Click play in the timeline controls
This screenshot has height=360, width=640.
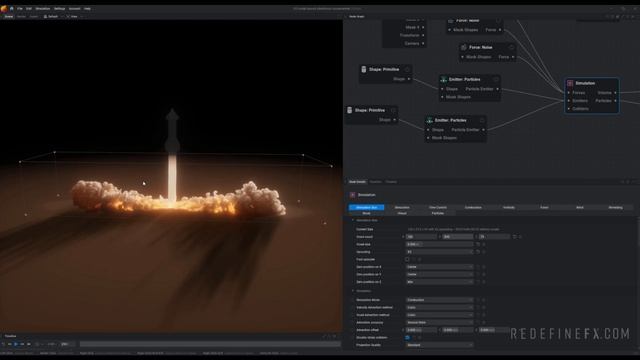point(16,344)
